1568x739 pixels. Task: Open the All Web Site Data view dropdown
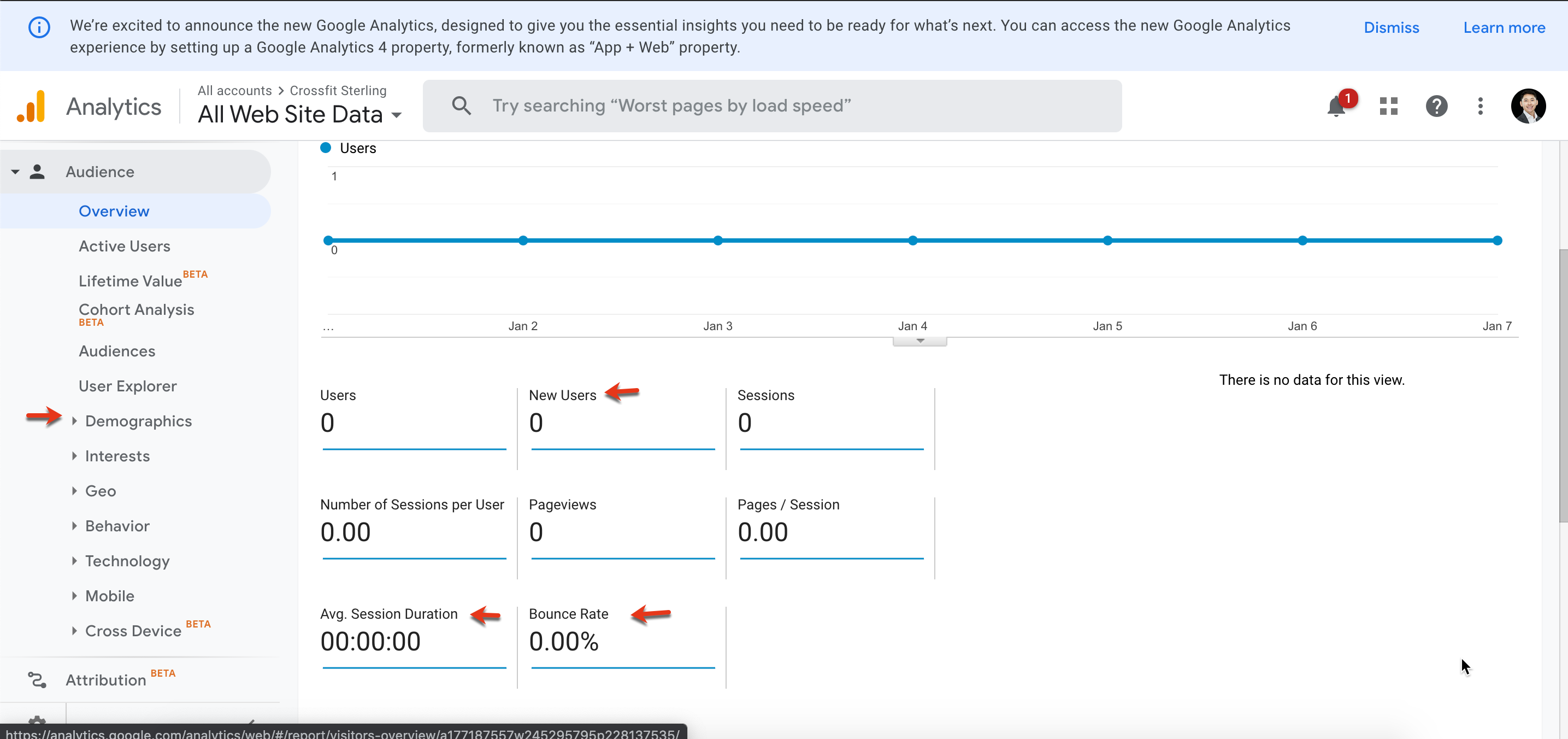[299, 114]
